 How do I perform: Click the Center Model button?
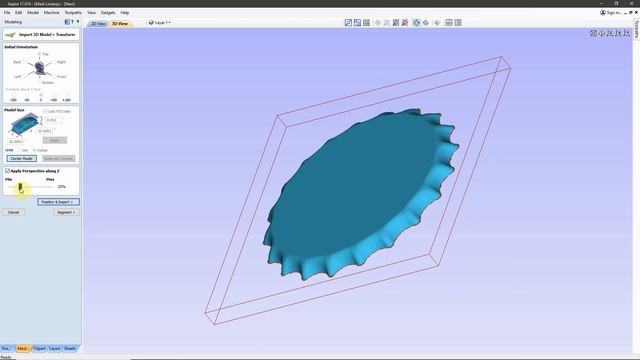[x=22, y=158]
